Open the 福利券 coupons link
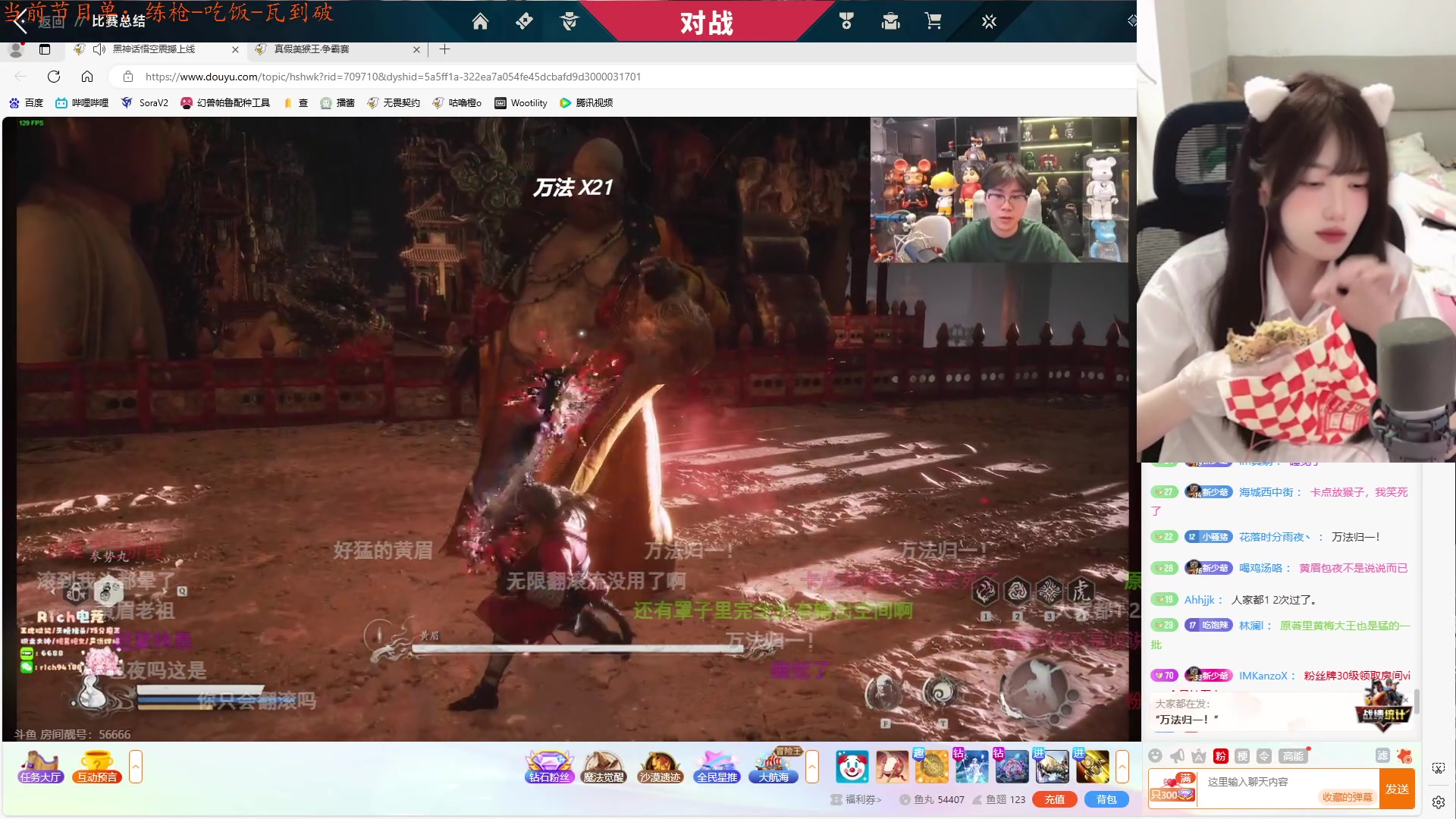The image size is (1456, 819). [x=856, y=799]
